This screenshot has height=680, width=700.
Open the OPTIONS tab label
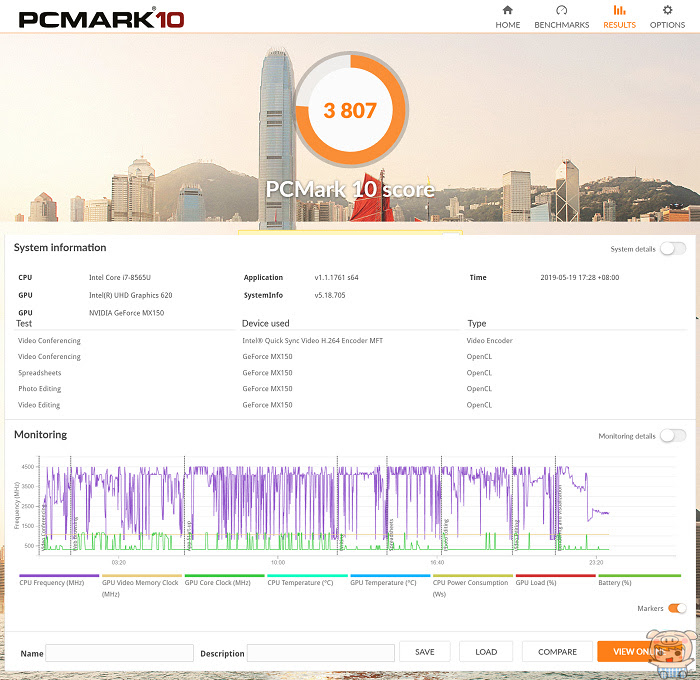click(667, 25)
